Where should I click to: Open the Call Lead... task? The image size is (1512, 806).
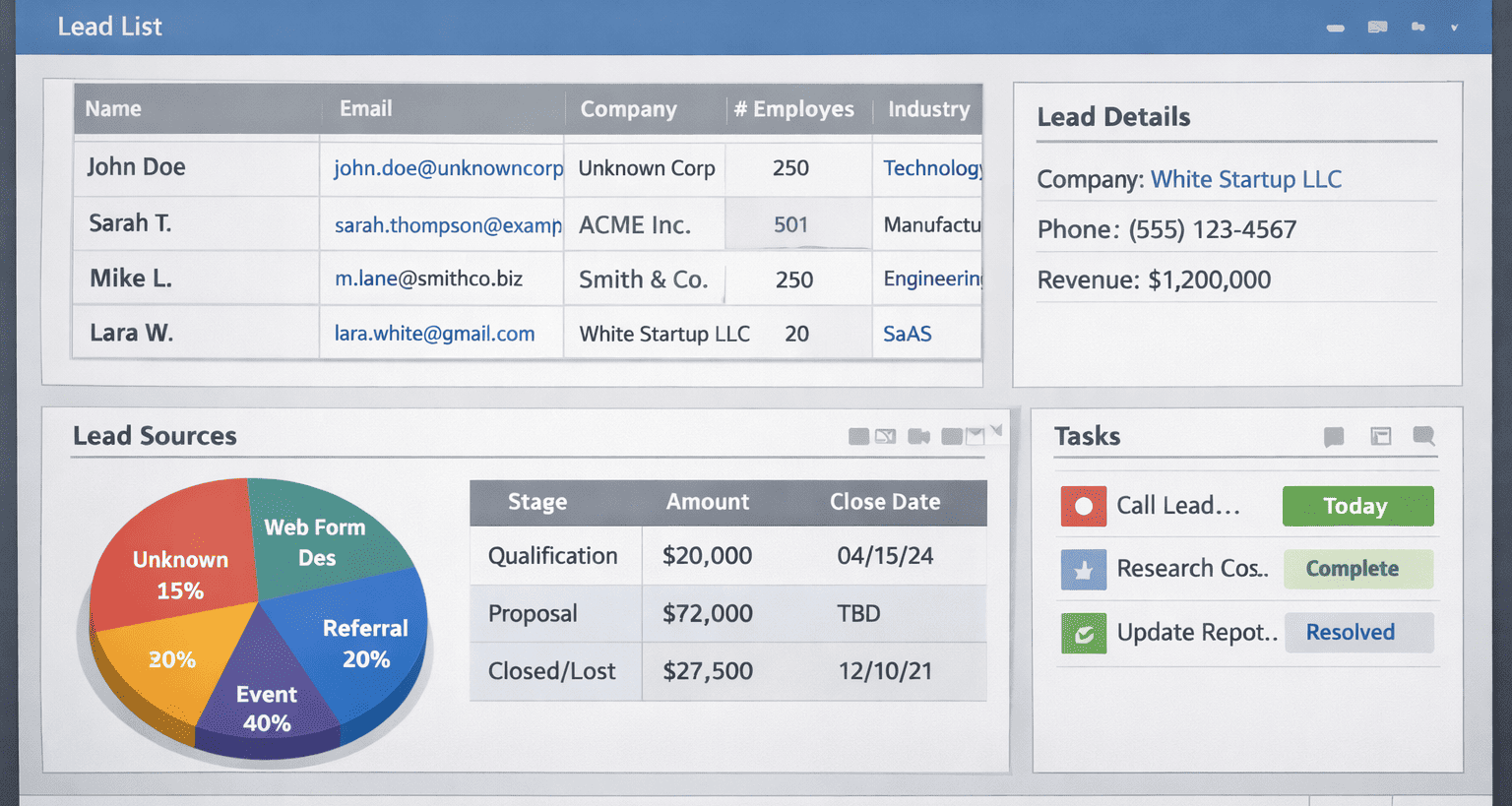click(x=1177, y=506)
